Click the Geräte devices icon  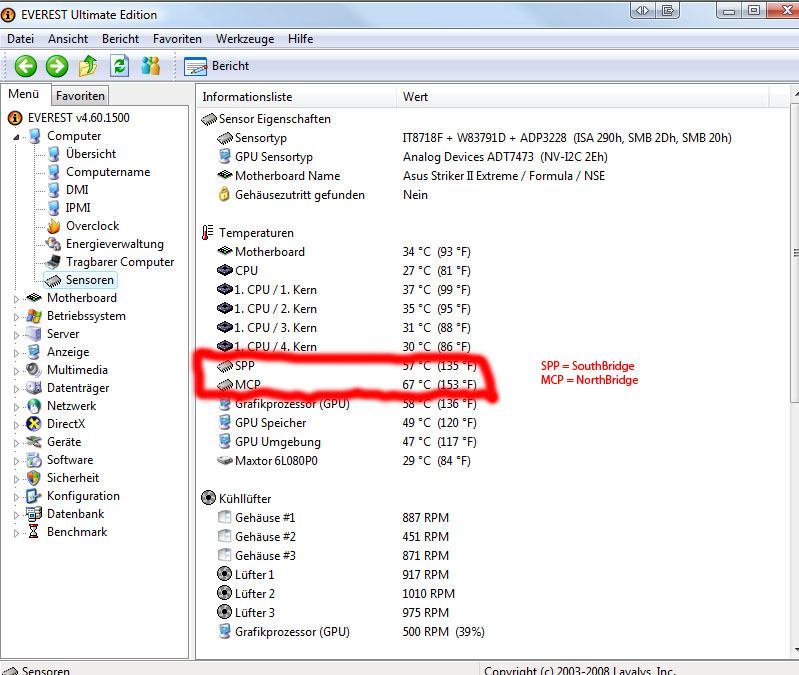click(x=34, y=442)
